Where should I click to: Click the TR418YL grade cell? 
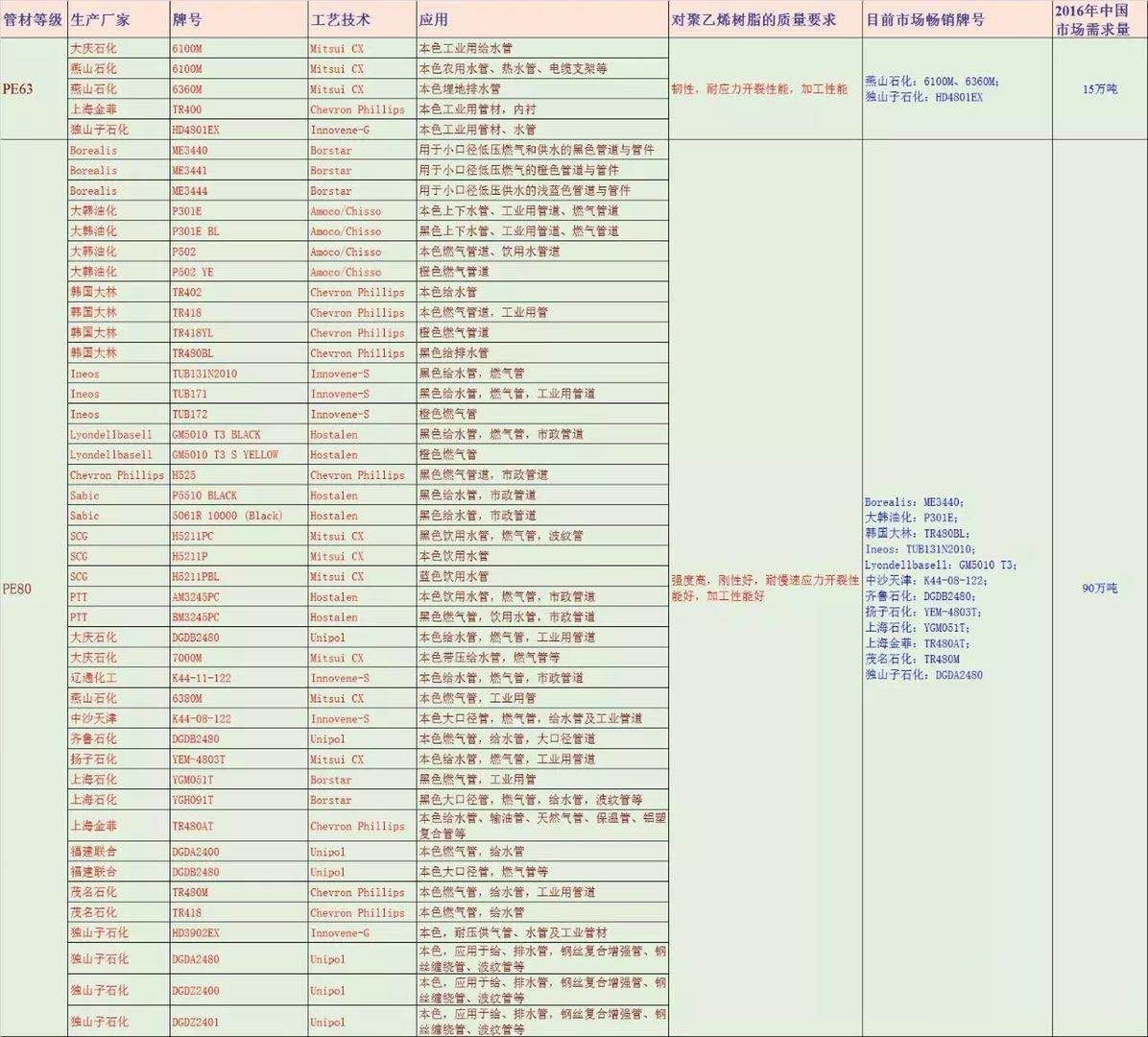(x=238, y=332)
